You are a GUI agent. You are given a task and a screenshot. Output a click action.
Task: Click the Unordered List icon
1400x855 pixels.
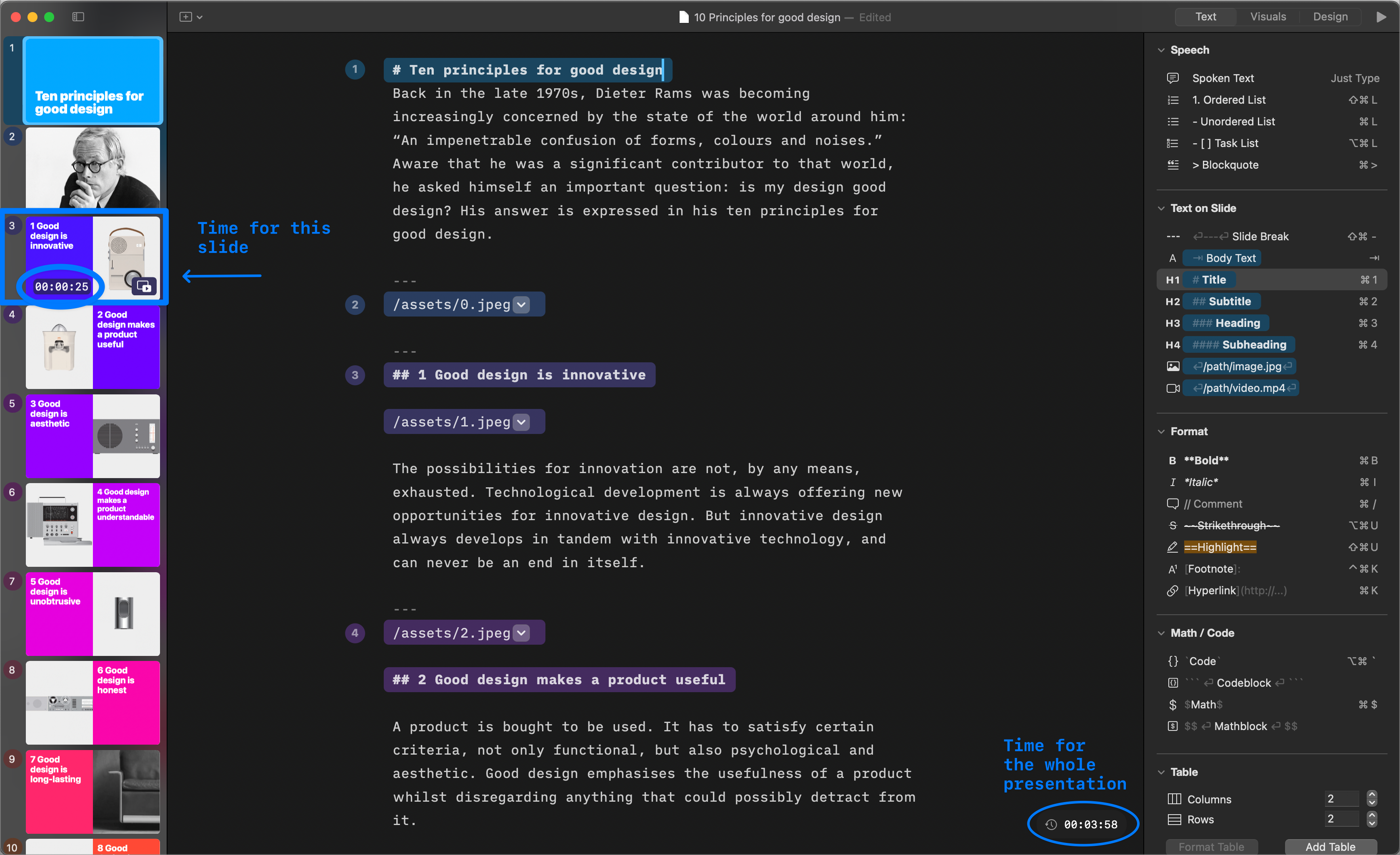tap(1173, 122)
